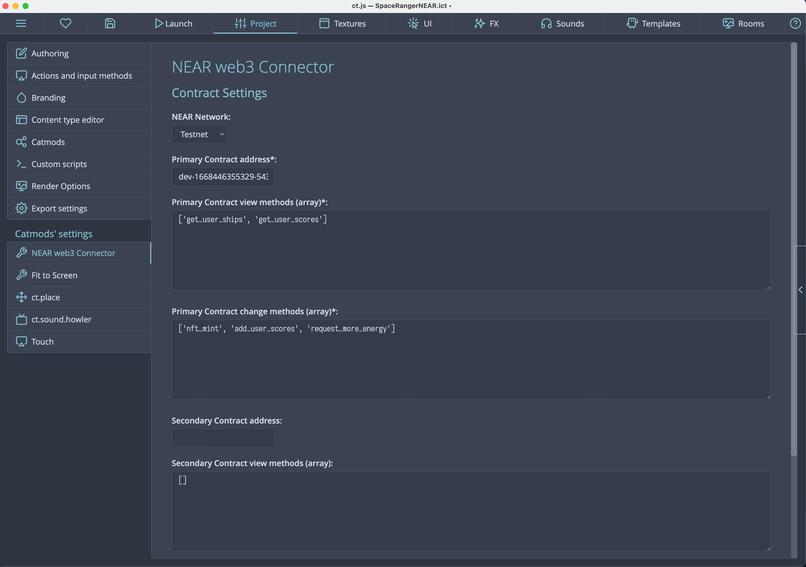Open Custom scripts label
The image size is (806, 567).
pos(59,164)
